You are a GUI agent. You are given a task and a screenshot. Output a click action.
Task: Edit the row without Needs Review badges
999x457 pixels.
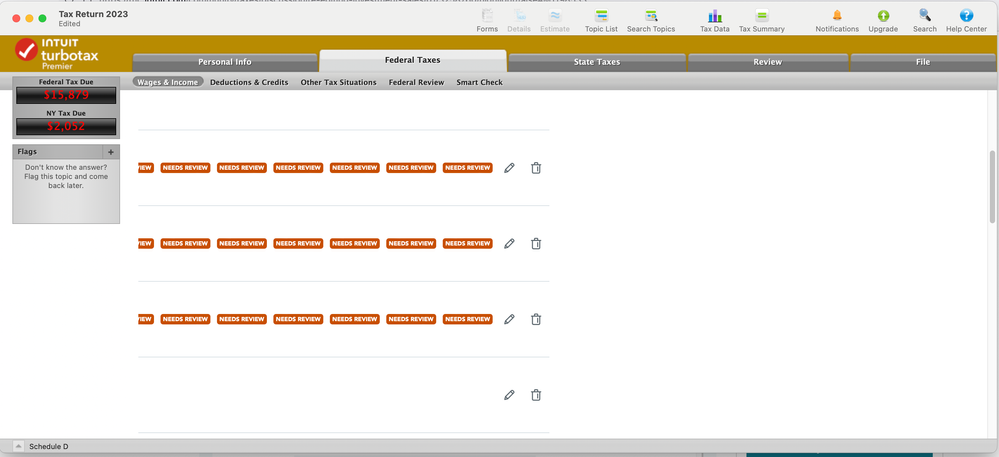508,395
